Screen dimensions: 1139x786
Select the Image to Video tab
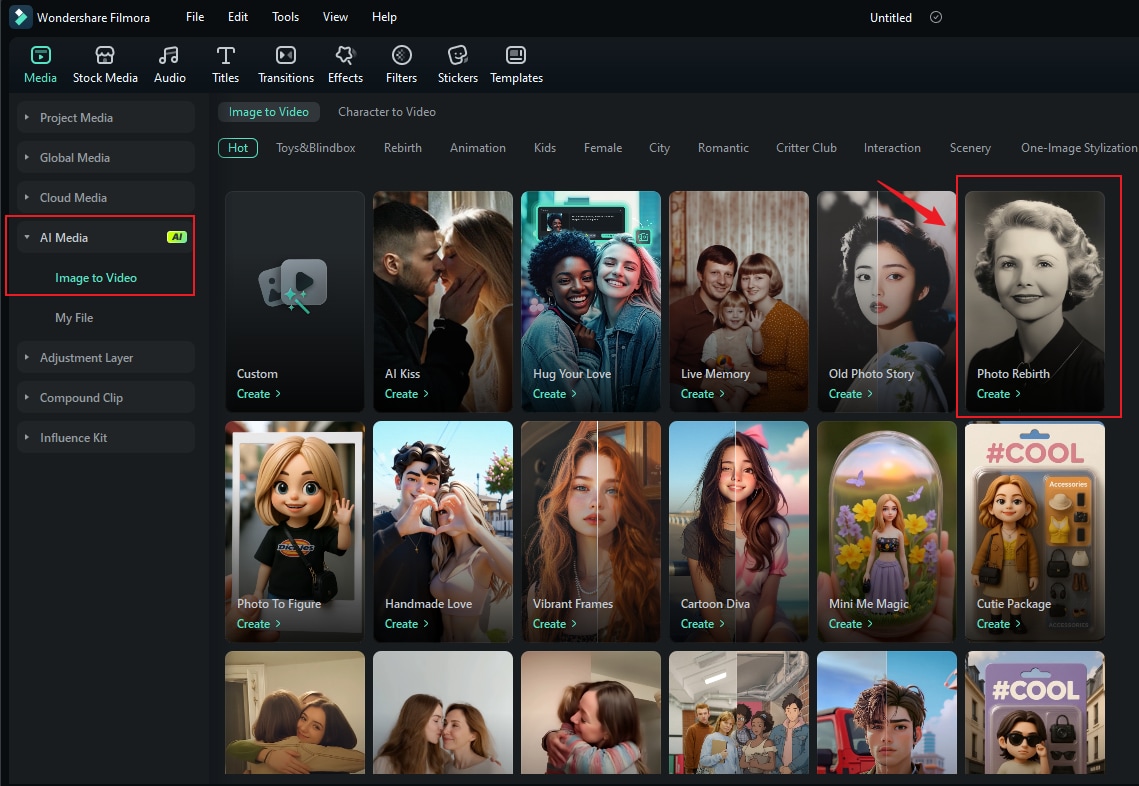(269, 112)
